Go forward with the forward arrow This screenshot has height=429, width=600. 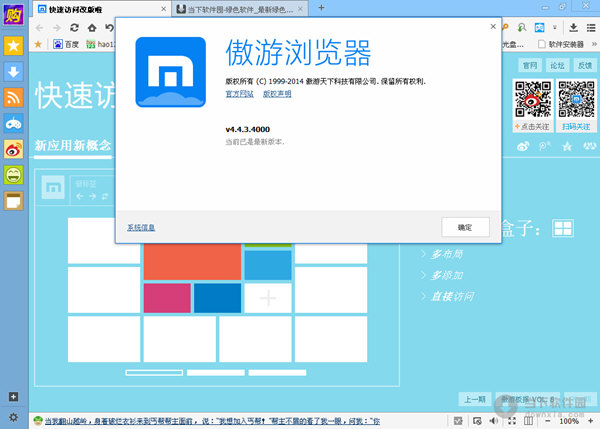tap(57, 28)
